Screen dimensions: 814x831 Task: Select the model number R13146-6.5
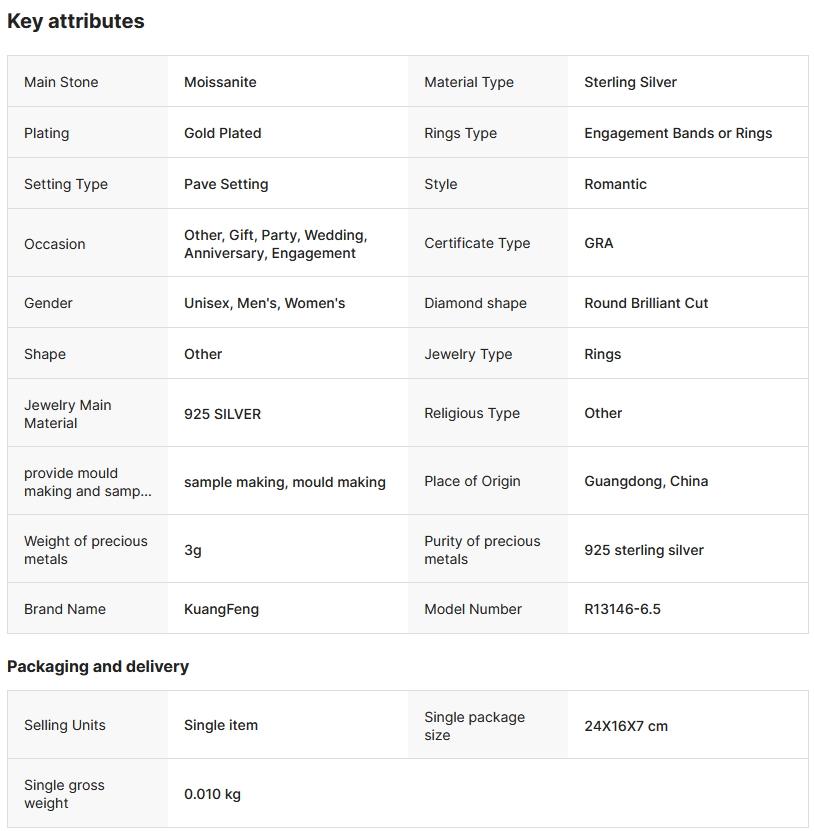[622, 609]
